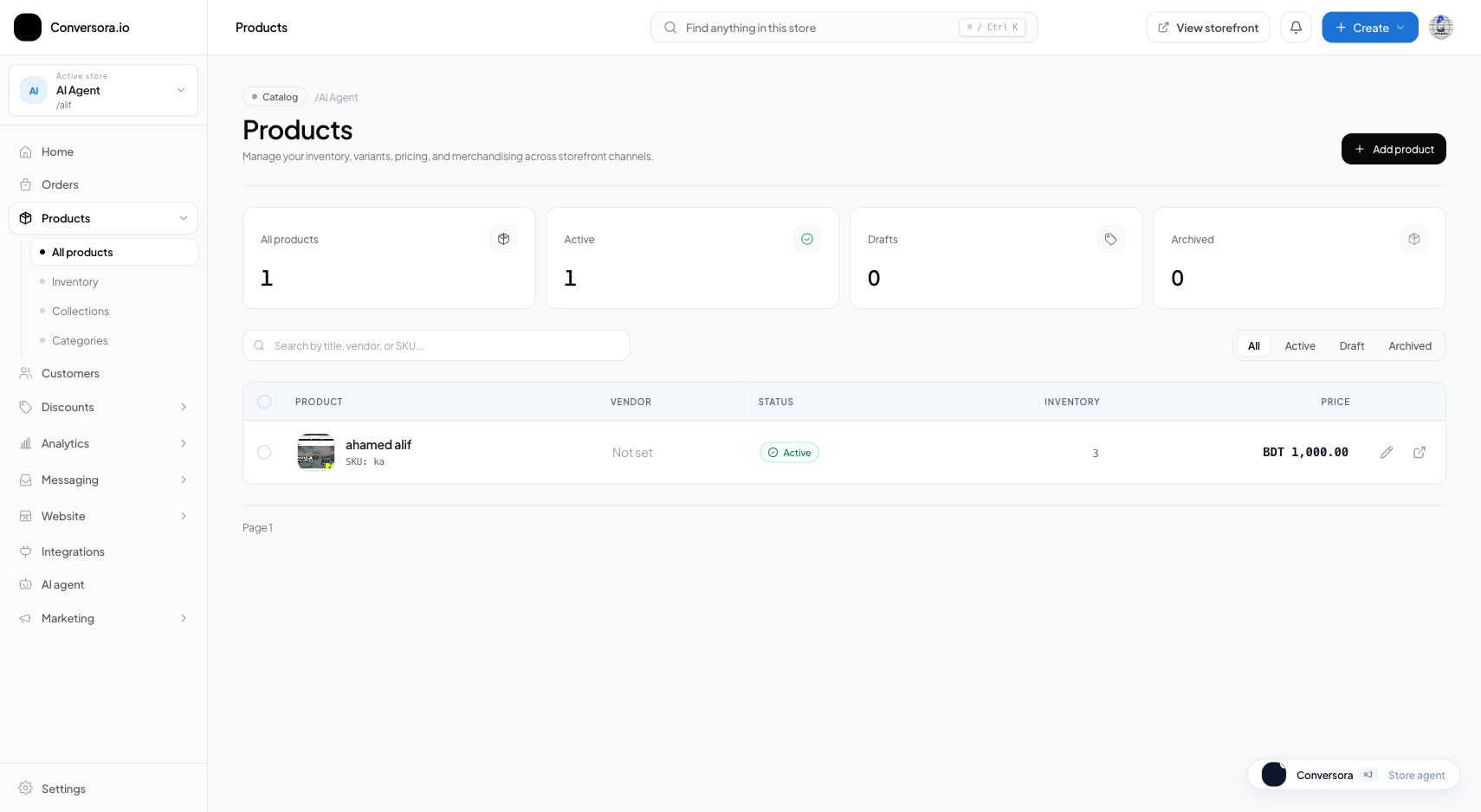This screenshot has width=1481, height=812.
Task: Toggle the select-all products checkbox
Action: pyautogui.click(x=264, y=402)
